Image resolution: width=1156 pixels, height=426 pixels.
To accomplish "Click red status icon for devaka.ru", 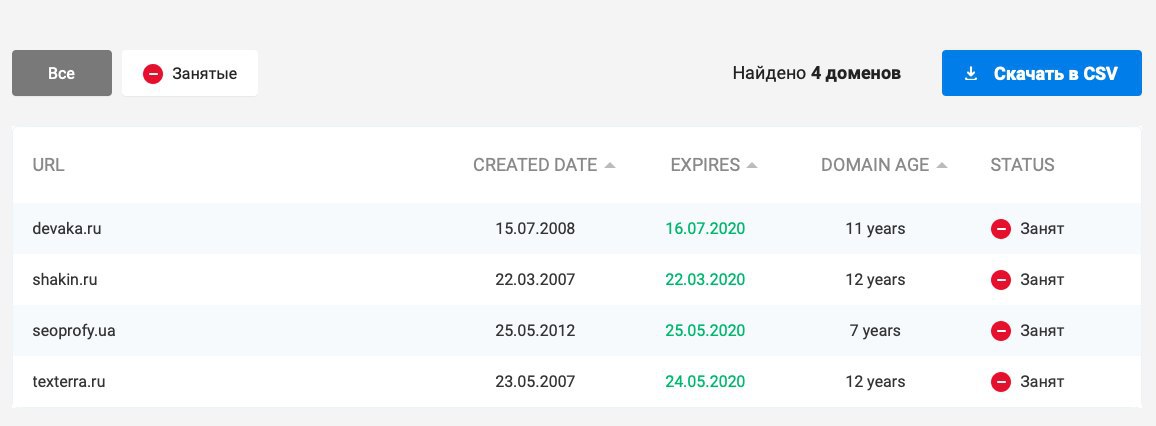I will click(x=1000, y=229).
